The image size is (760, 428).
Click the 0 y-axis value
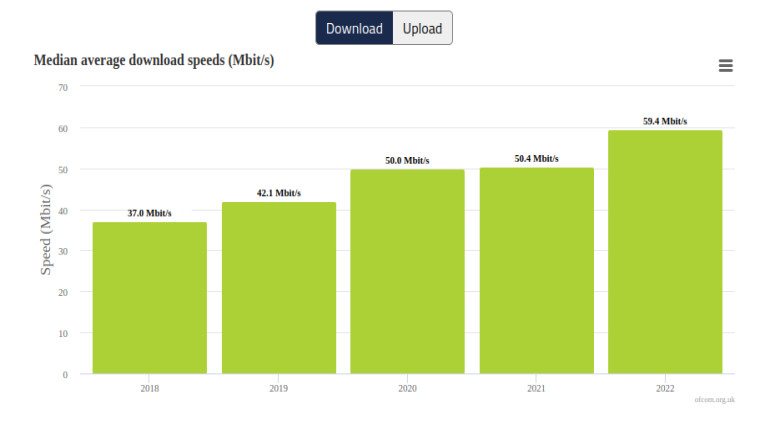(x=65, y=375)
